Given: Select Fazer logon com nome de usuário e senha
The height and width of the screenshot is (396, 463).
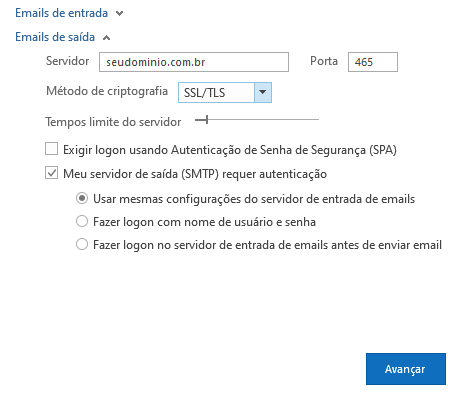Looking at the screenshot, I should [x=82, y=221].
